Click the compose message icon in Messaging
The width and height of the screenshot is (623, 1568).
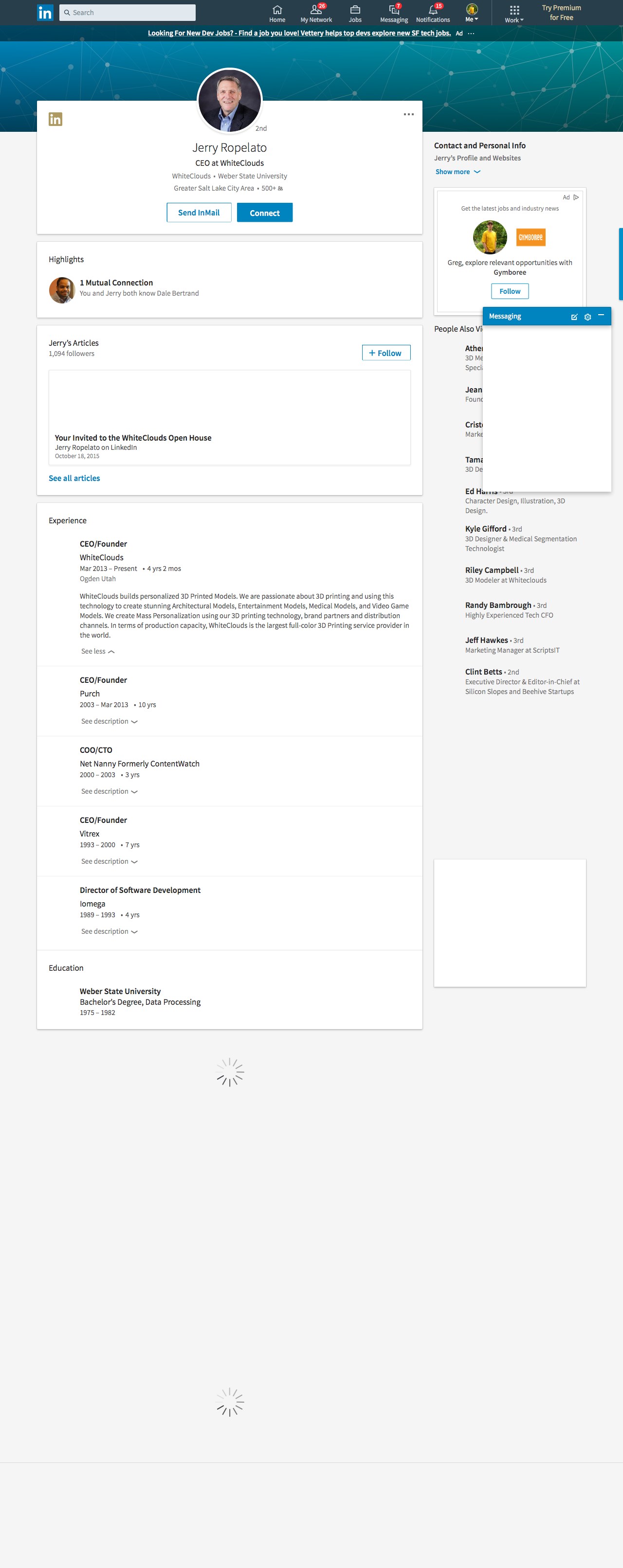(x=574, y=317)
